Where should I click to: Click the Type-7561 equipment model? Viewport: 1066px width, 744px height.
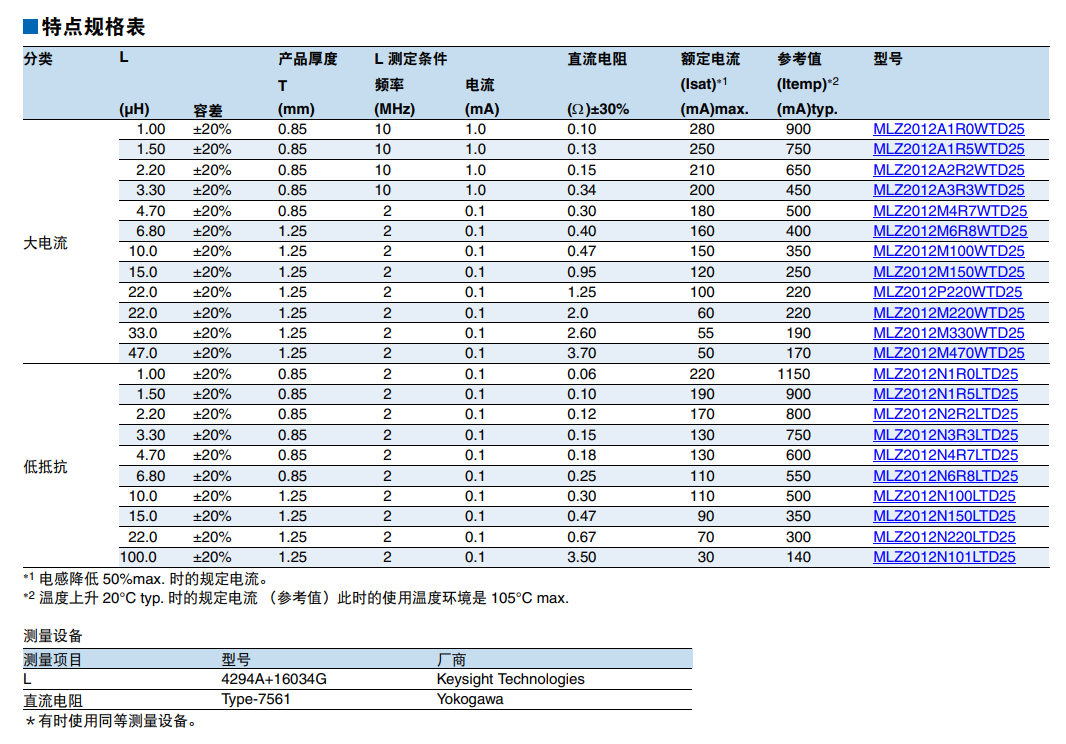256,699
